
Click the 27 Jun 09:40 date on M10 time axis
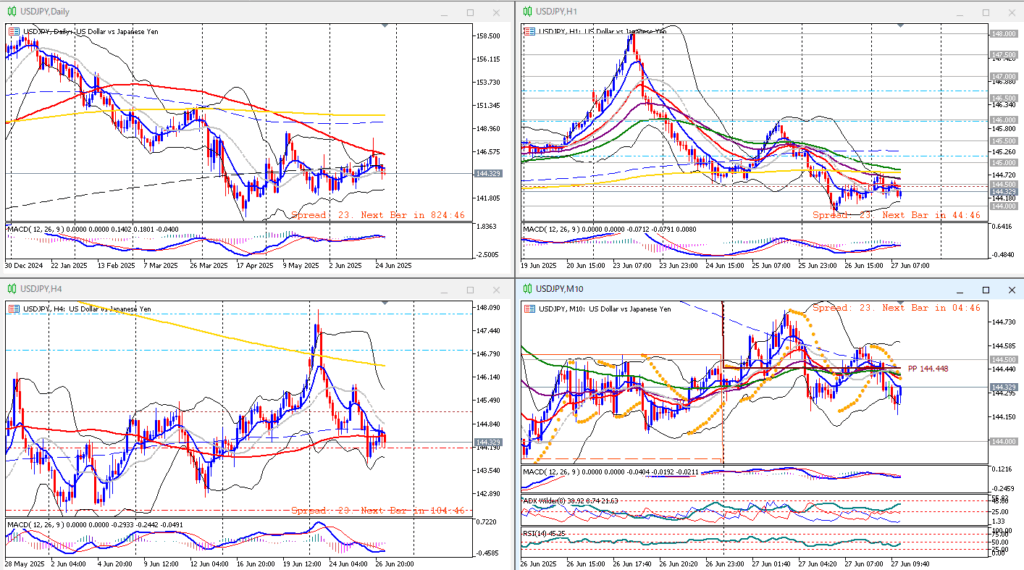(x=910, y=564)
